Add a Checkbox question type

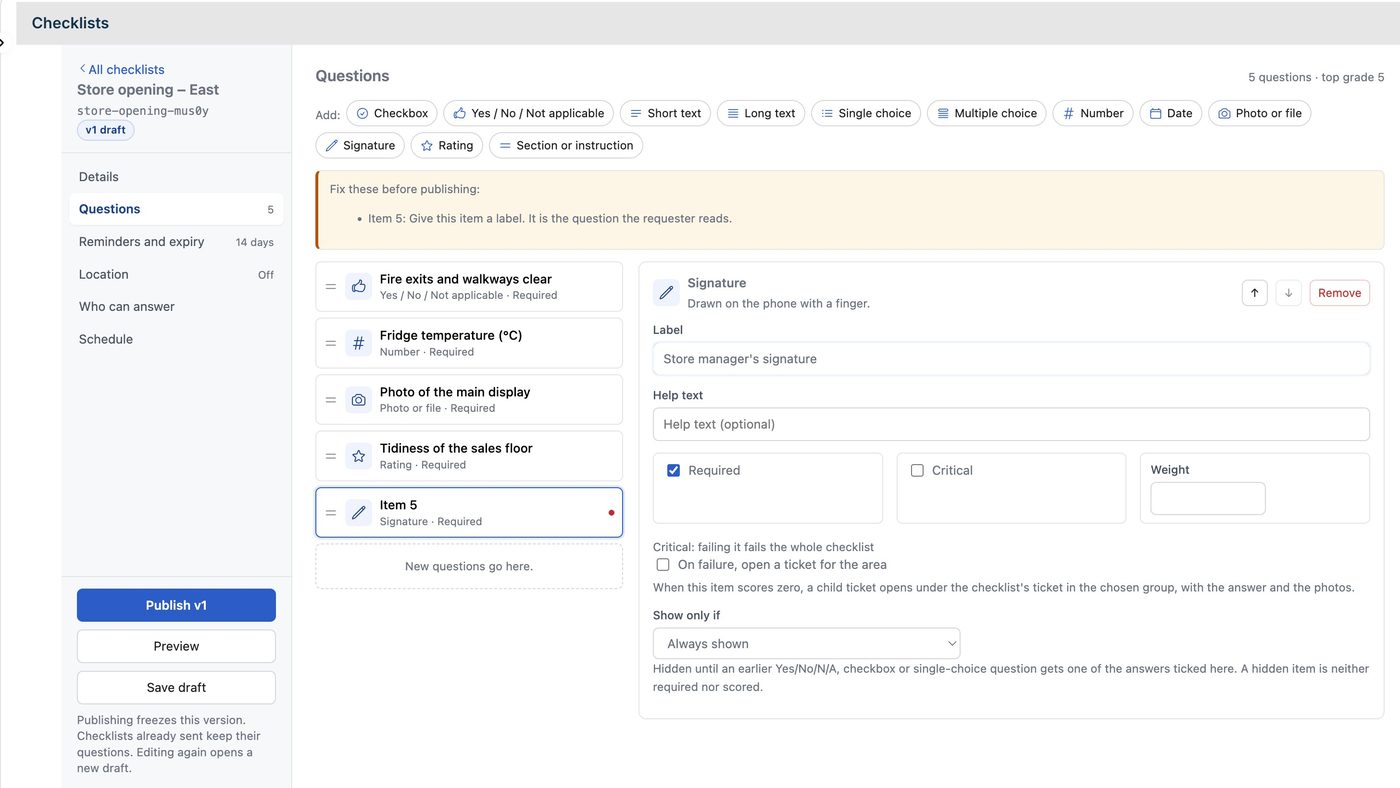[392, 113]
